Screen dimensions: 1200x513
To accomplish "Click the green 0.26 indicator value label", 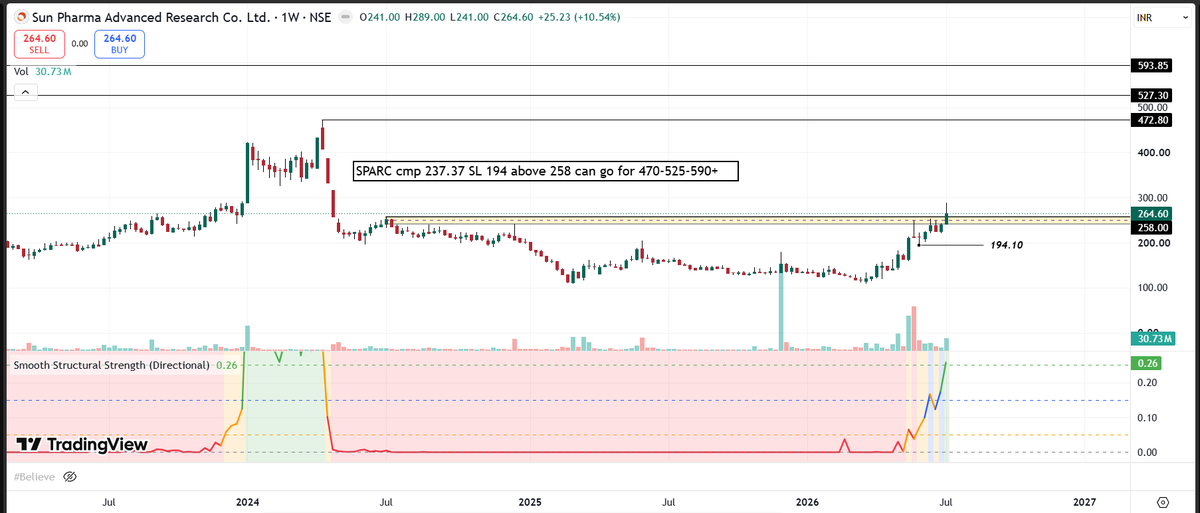I will coord(1147,364).
